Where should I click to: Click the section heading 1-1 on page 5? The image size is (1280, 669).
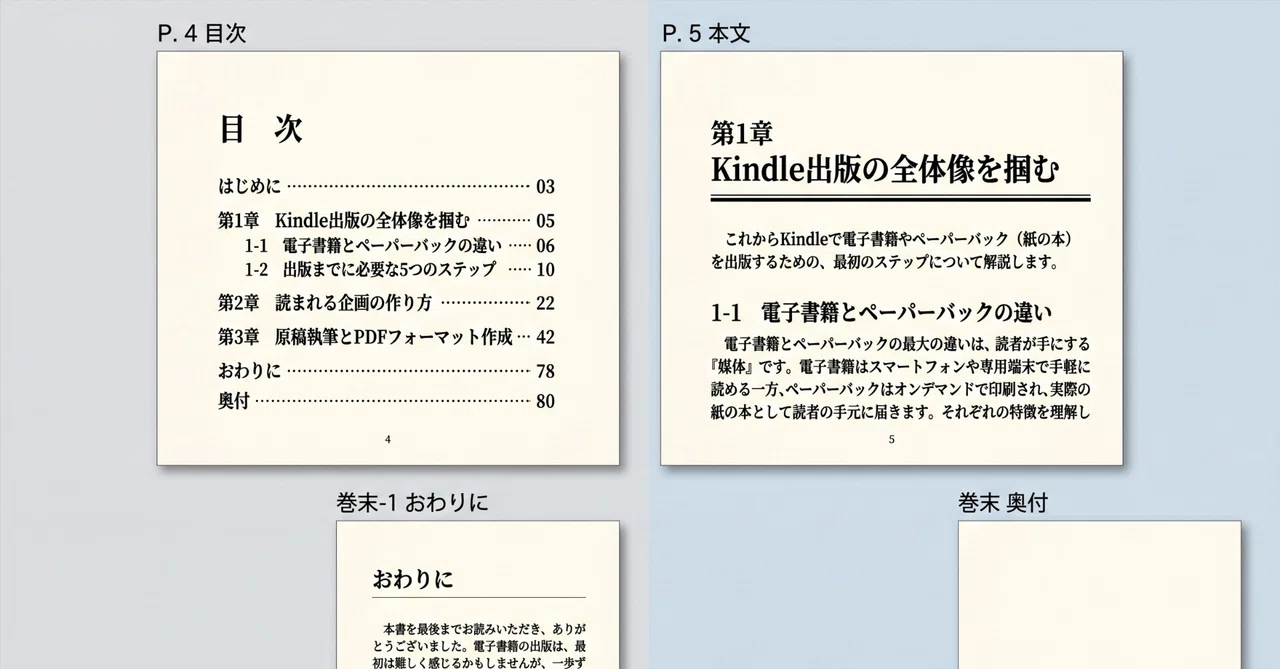point(881,312)
